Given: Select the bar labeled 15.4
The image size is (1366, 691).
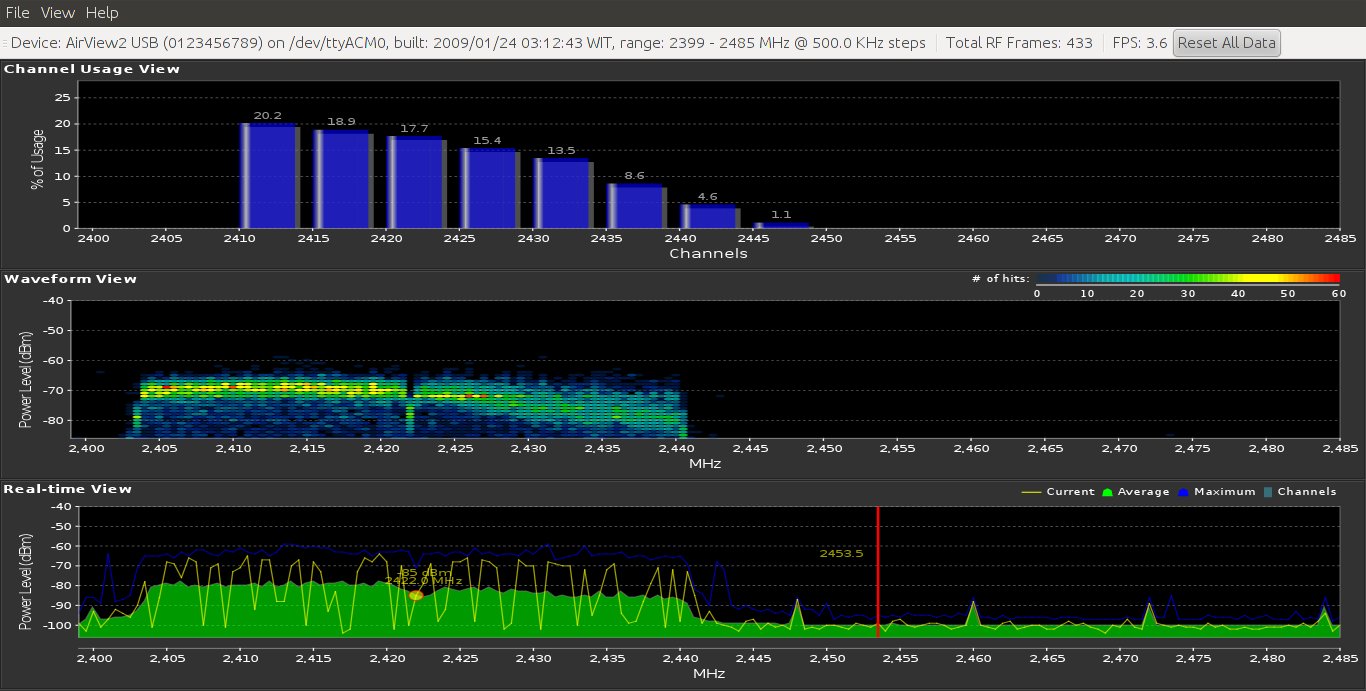Looking at the screenshot, I should click(489, 189).
